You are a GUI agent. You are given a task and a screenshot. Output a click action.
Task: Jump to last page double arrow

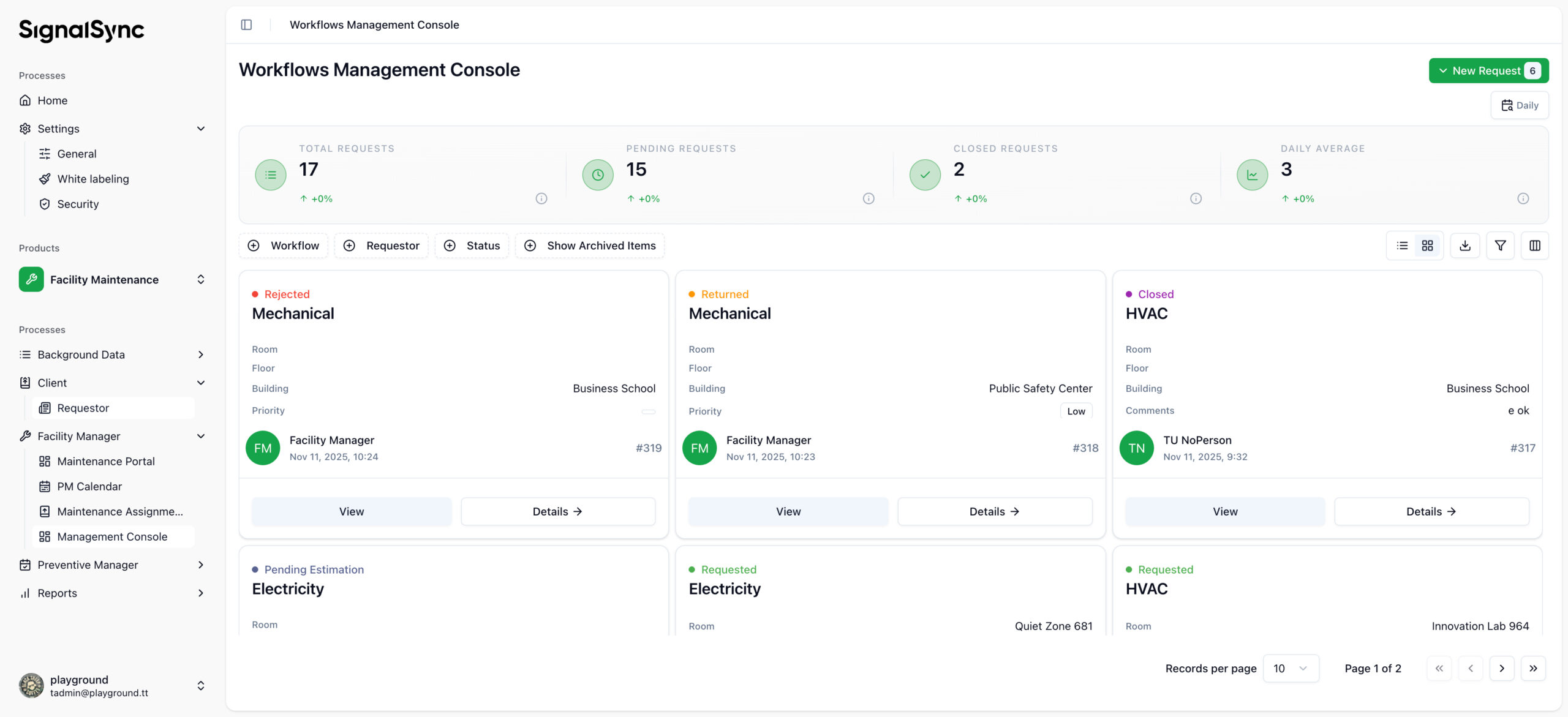point(1533,668)
